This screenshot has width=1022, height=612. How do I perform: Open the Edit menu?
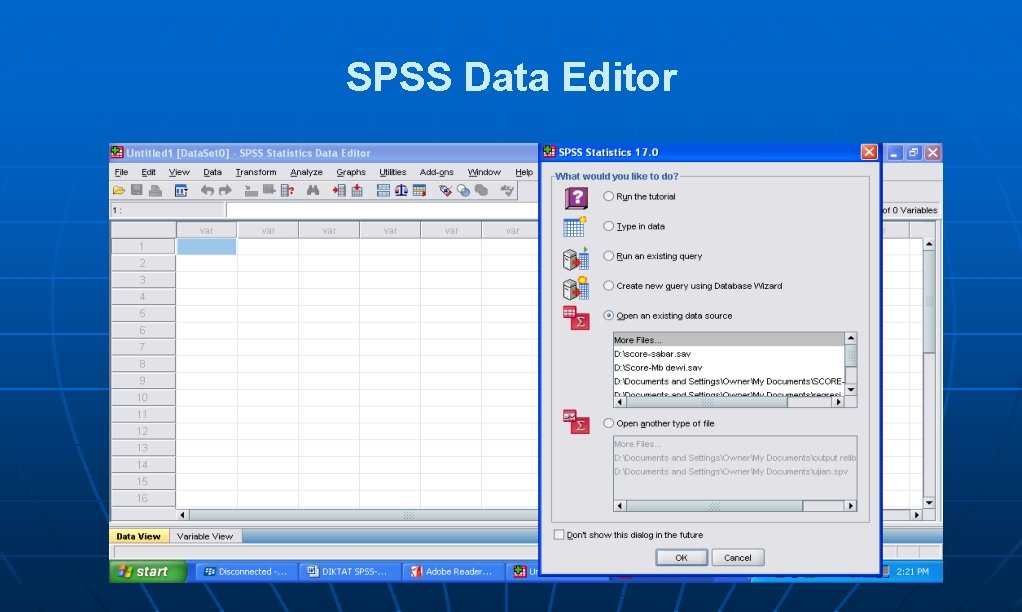tap(149, 172)
